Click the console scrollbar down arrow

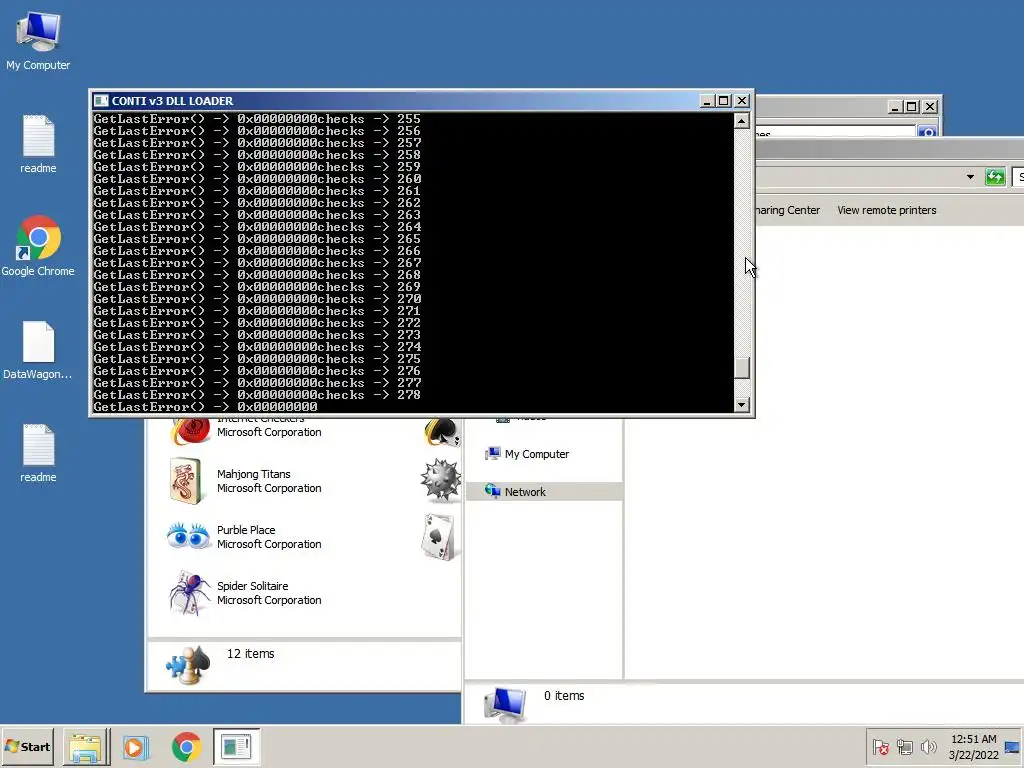click(x=741, y=405)
